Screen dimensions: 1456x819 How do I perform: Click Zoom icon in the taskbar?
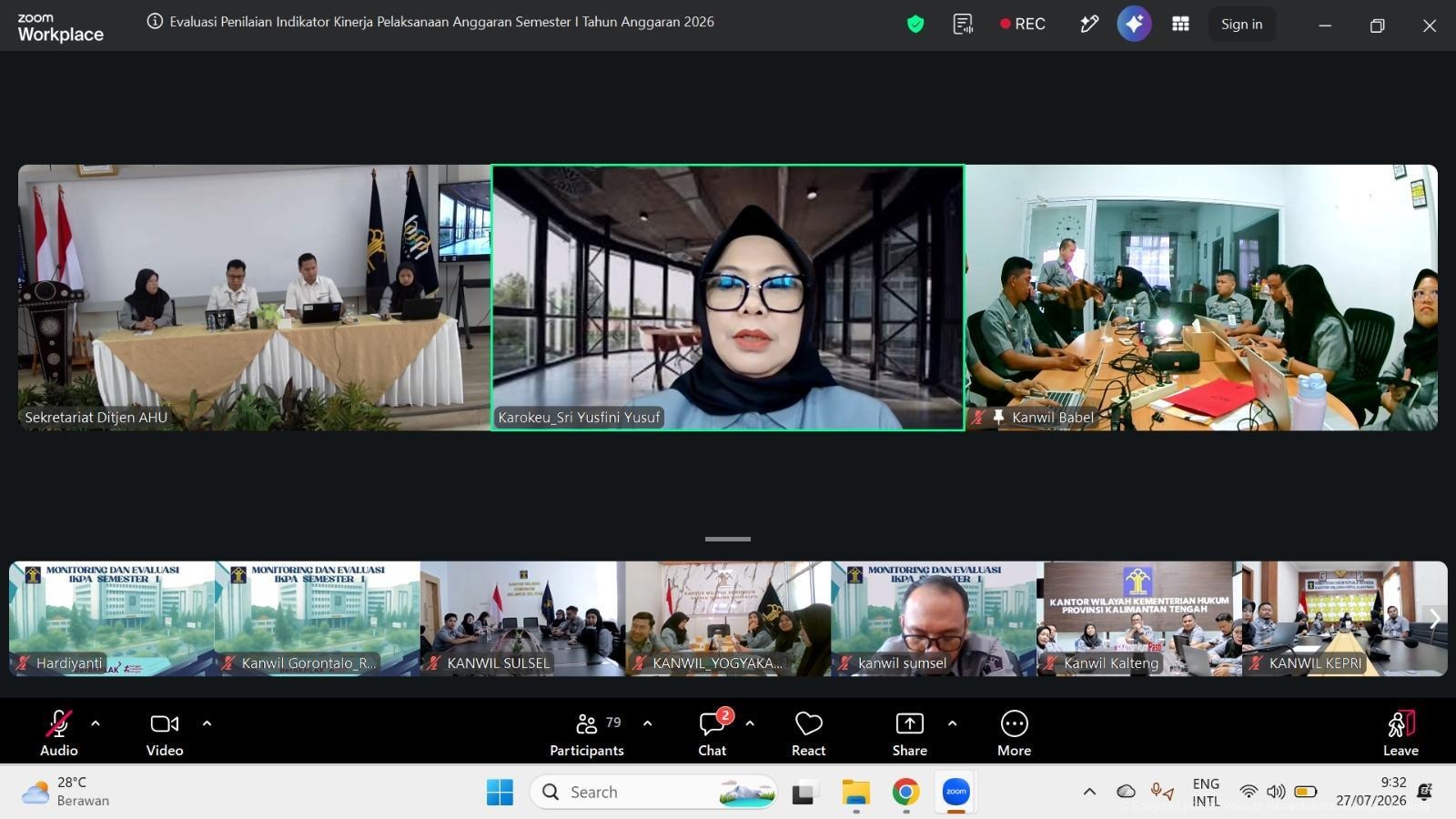[955, 793]
